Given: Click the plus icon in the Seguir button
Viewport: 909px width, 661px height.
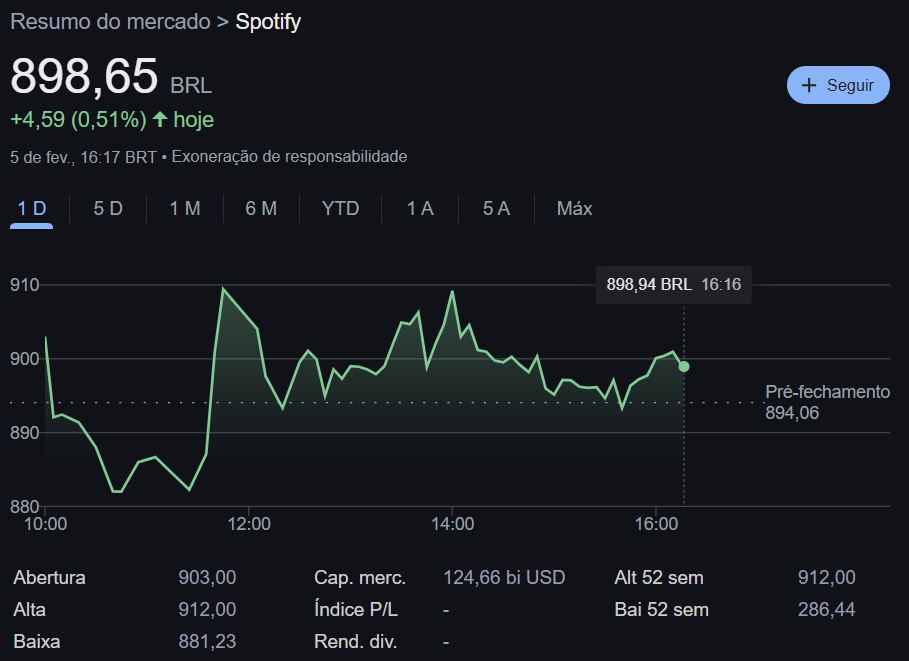Looking at the screenshot, I should [809, 85].
